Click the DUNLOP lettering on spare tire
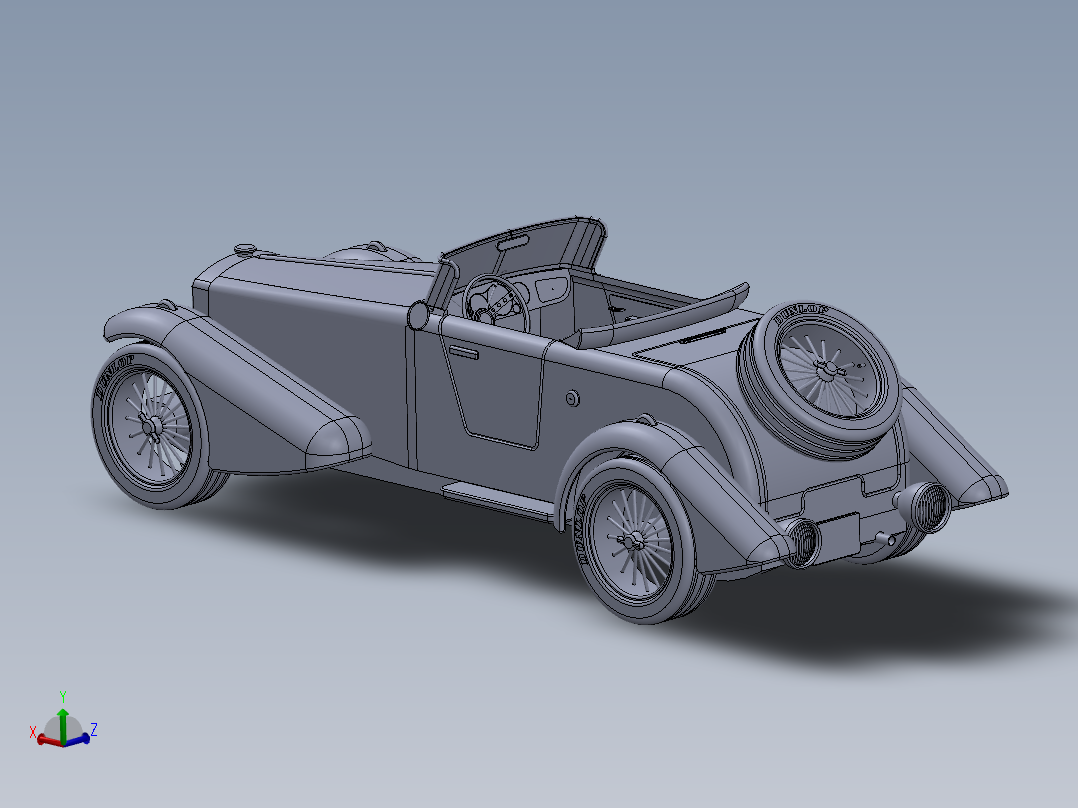 [800, 314]
